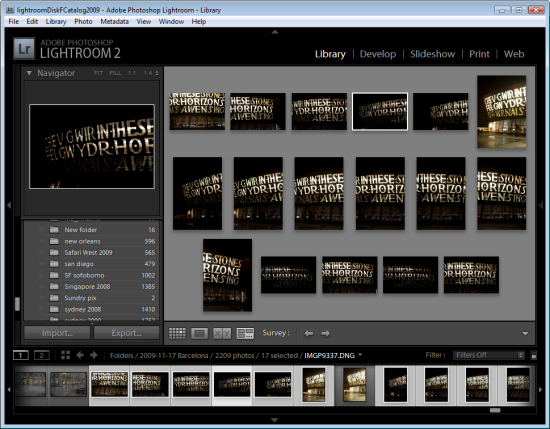The height and width of the screenshot is (429, 550).
Task: Click left panel vertical scrollbar handle
Action: pos(17,304)
